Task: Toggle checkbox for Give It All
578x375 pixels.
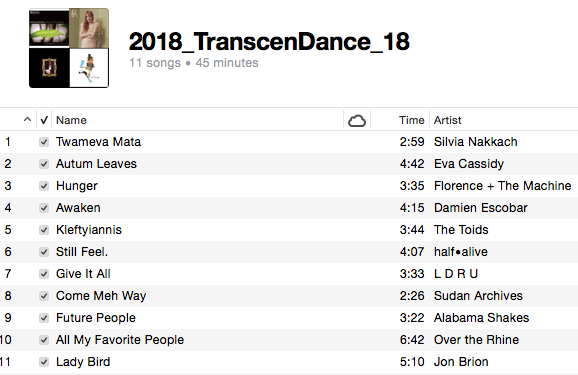Action: point(44,274)
